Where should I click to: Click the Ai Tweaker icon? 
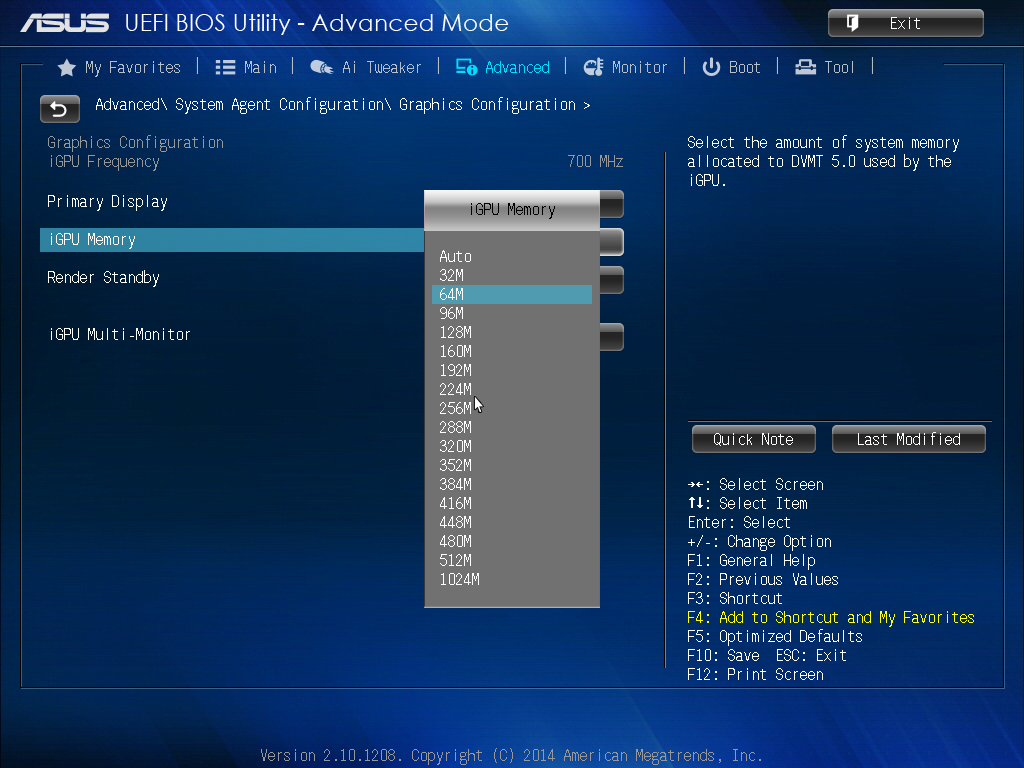[321, 67]
